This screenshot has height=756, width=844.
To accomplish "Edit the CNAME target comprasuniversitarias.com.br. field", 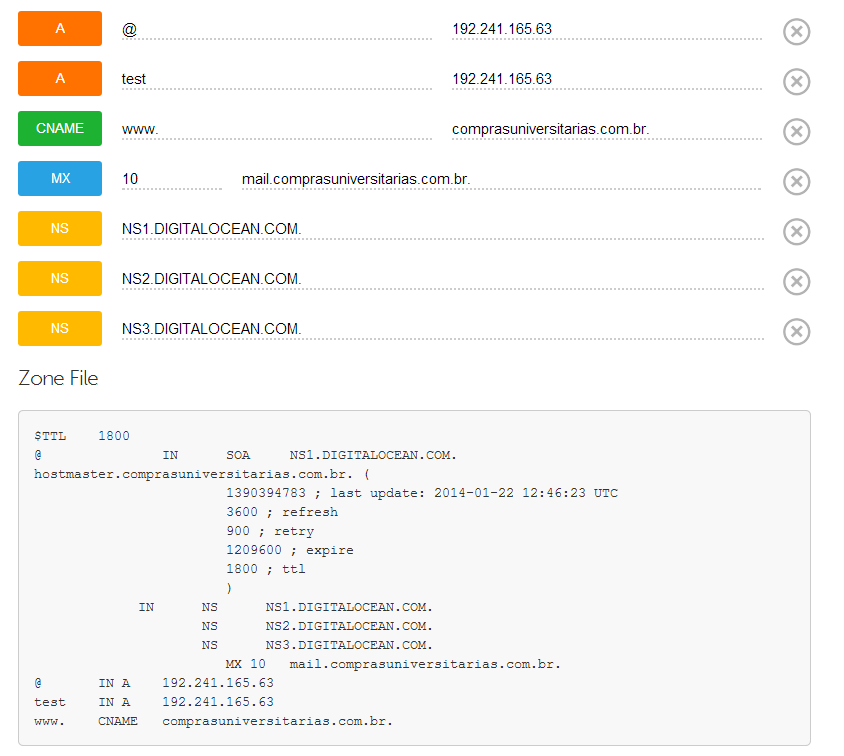I will (607, 129).
